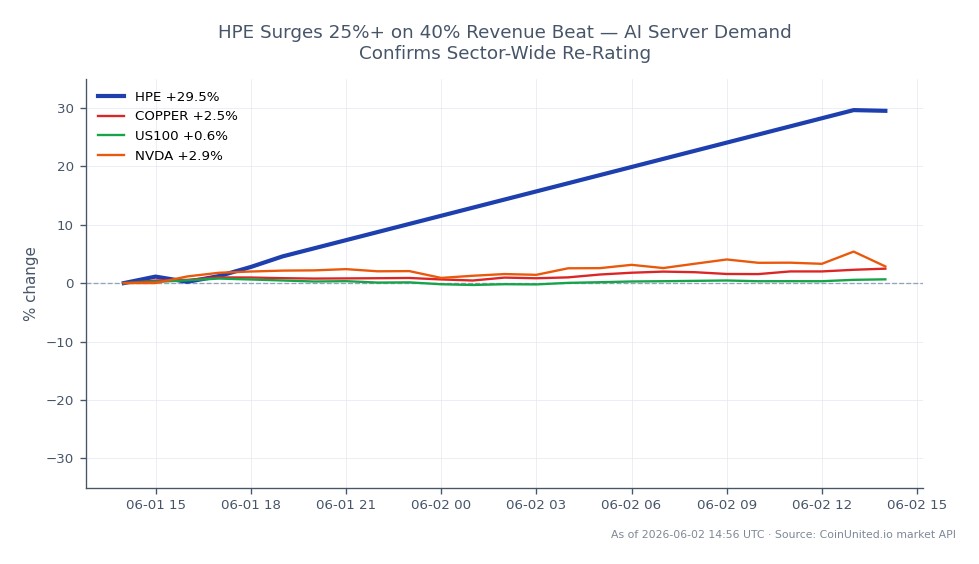The image size is (979, 564).
Task: Click the y-axis tick label '30'
Action: tap(66, 109)
